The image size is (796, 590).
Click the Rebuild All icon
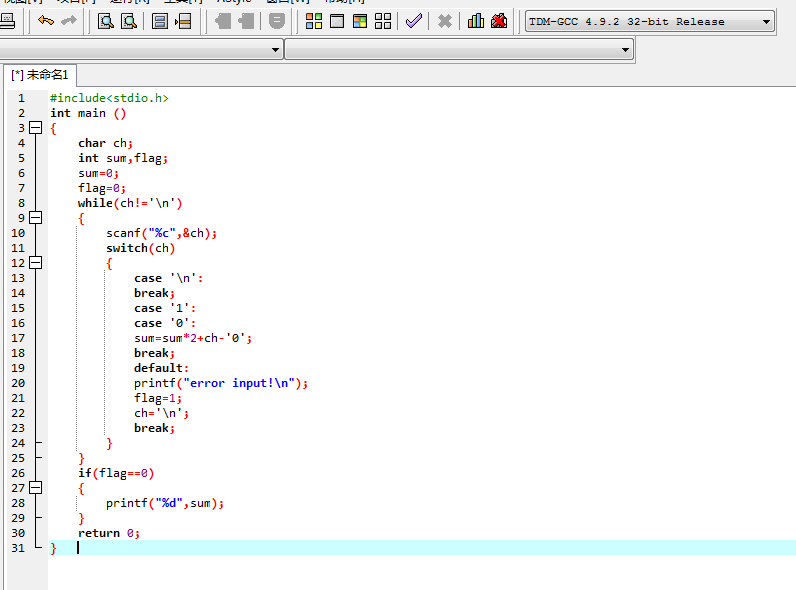[x=383, y=21]
